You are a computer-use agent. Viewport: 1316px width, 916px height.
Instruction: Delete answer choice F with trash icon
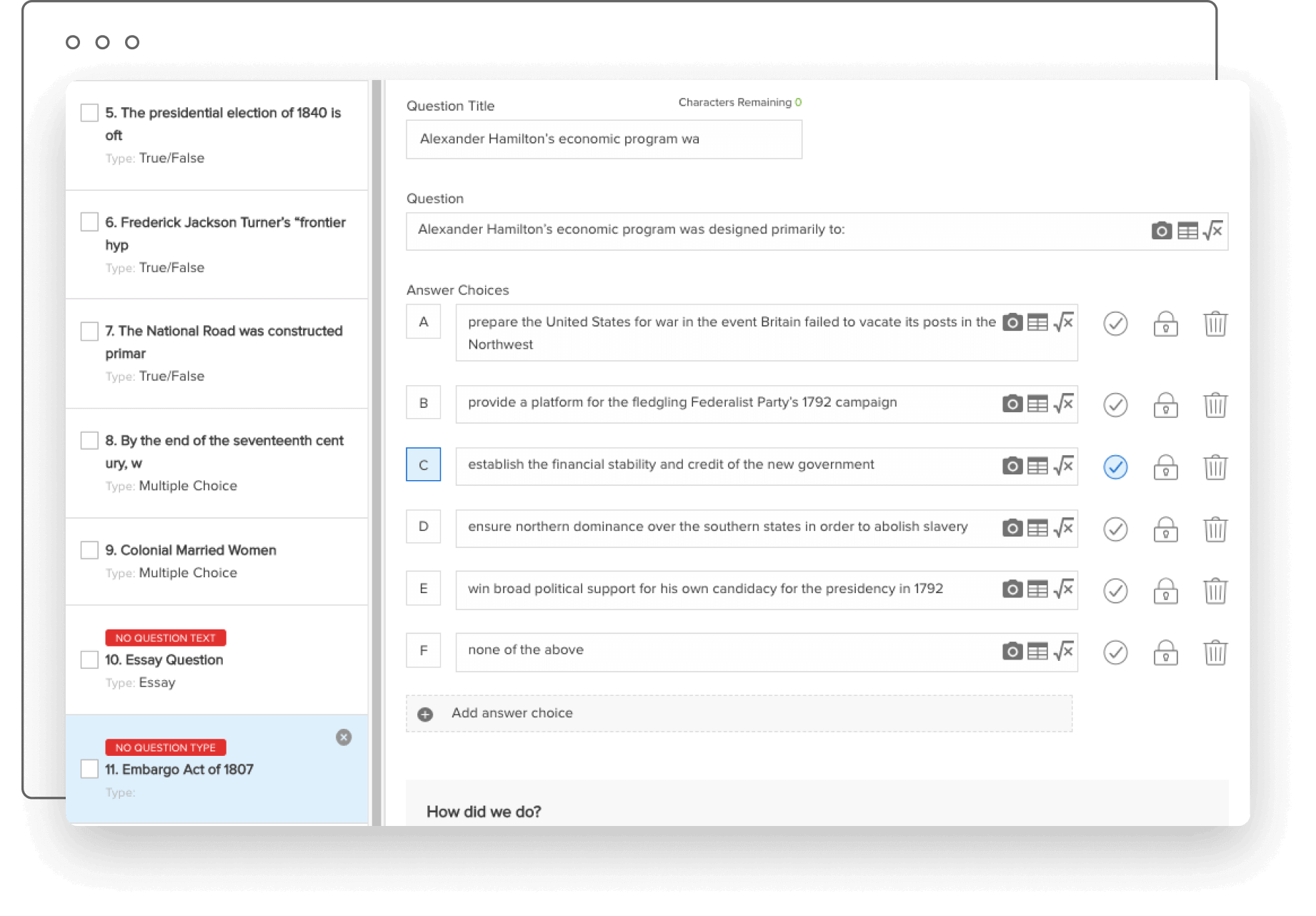1215,652
